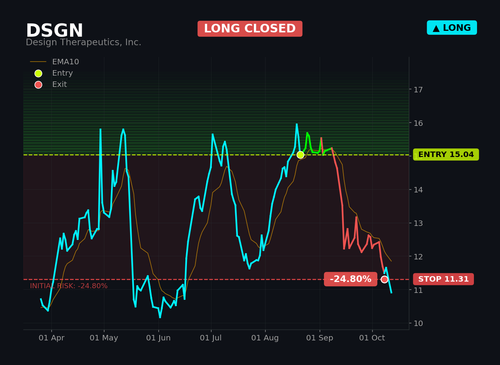The image size is (500, 365).
Task: Click the 17 price axis label
Action: 418,90
